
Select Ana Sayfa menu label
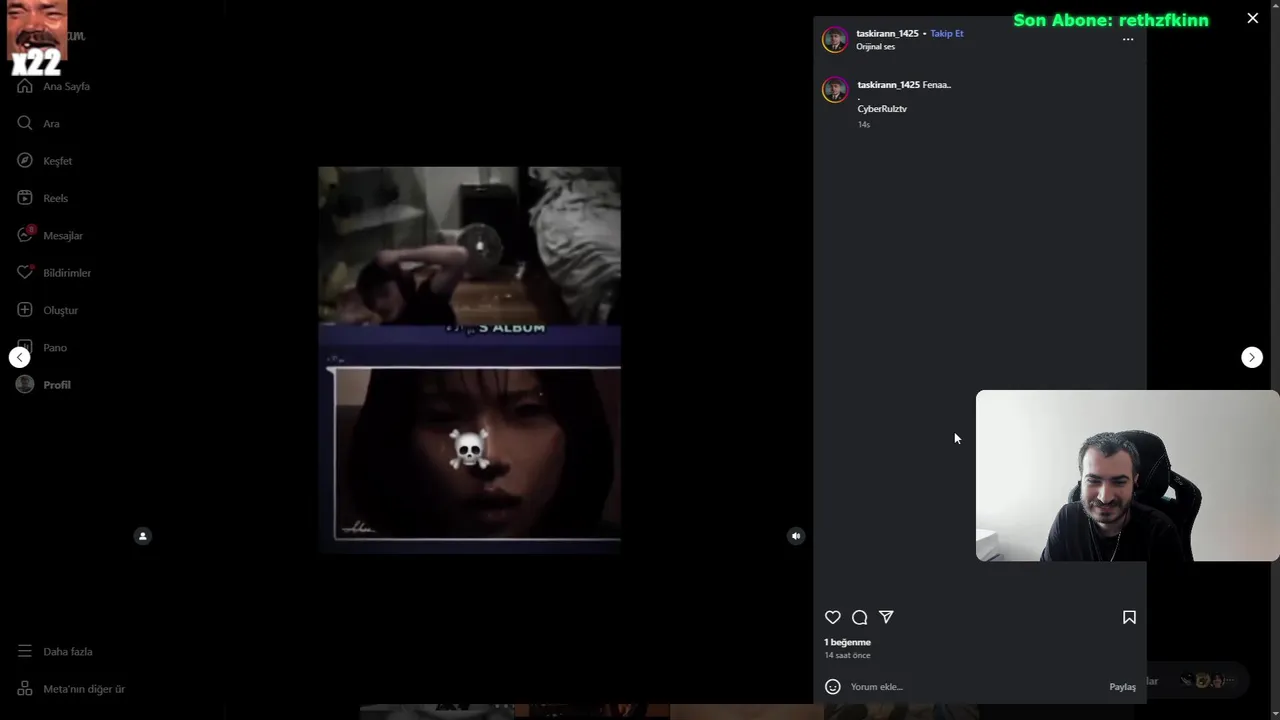pyautogui.click(x=66, y=86)
